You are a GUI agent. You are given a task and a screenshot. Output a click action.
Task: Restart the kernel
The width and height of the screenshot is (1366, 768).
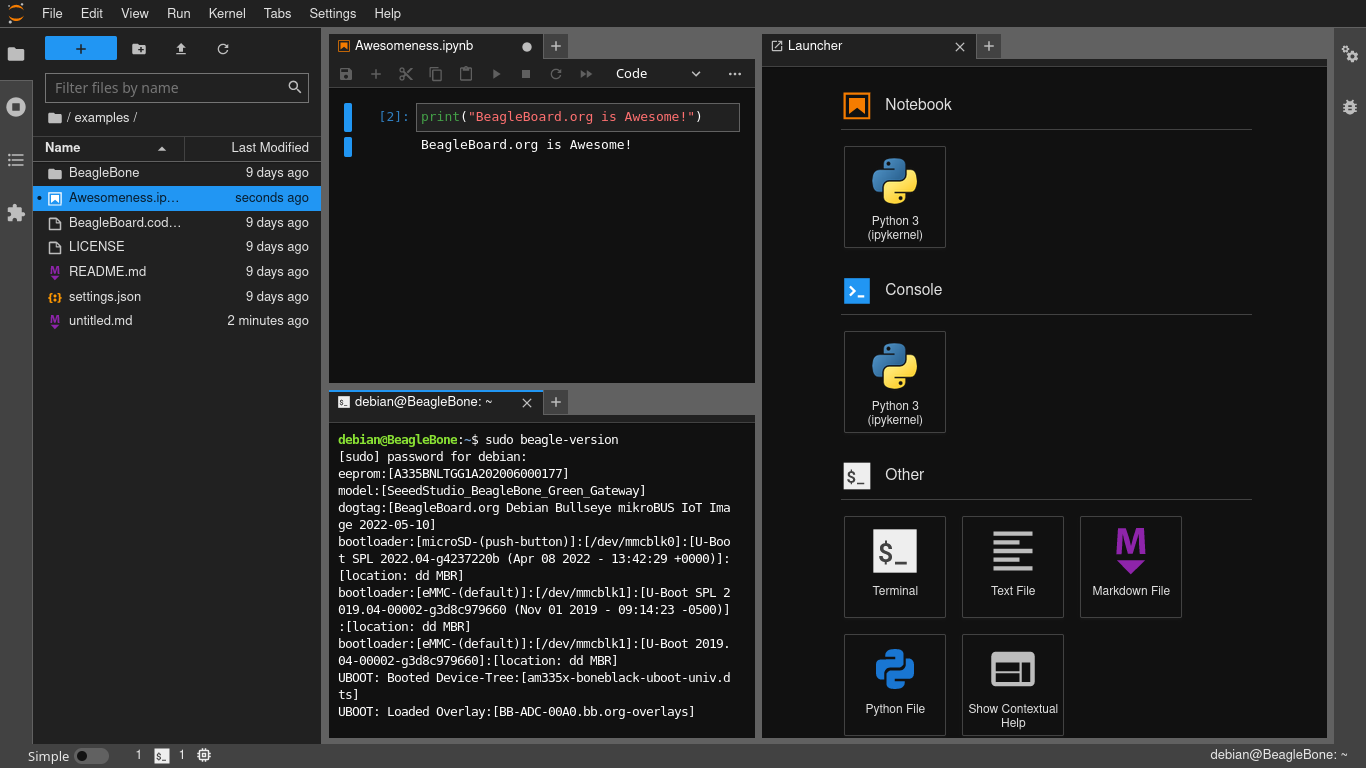pyautogui.click(x=556, y=74)
